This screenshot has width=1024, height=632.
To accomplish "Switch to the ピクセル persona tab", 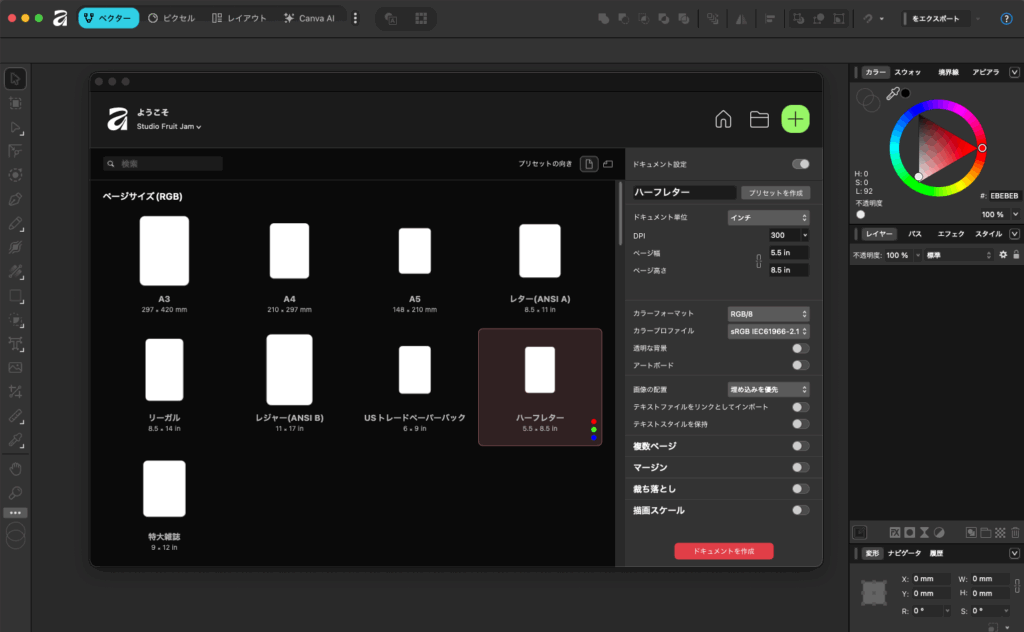I will [x=172, y=18].
